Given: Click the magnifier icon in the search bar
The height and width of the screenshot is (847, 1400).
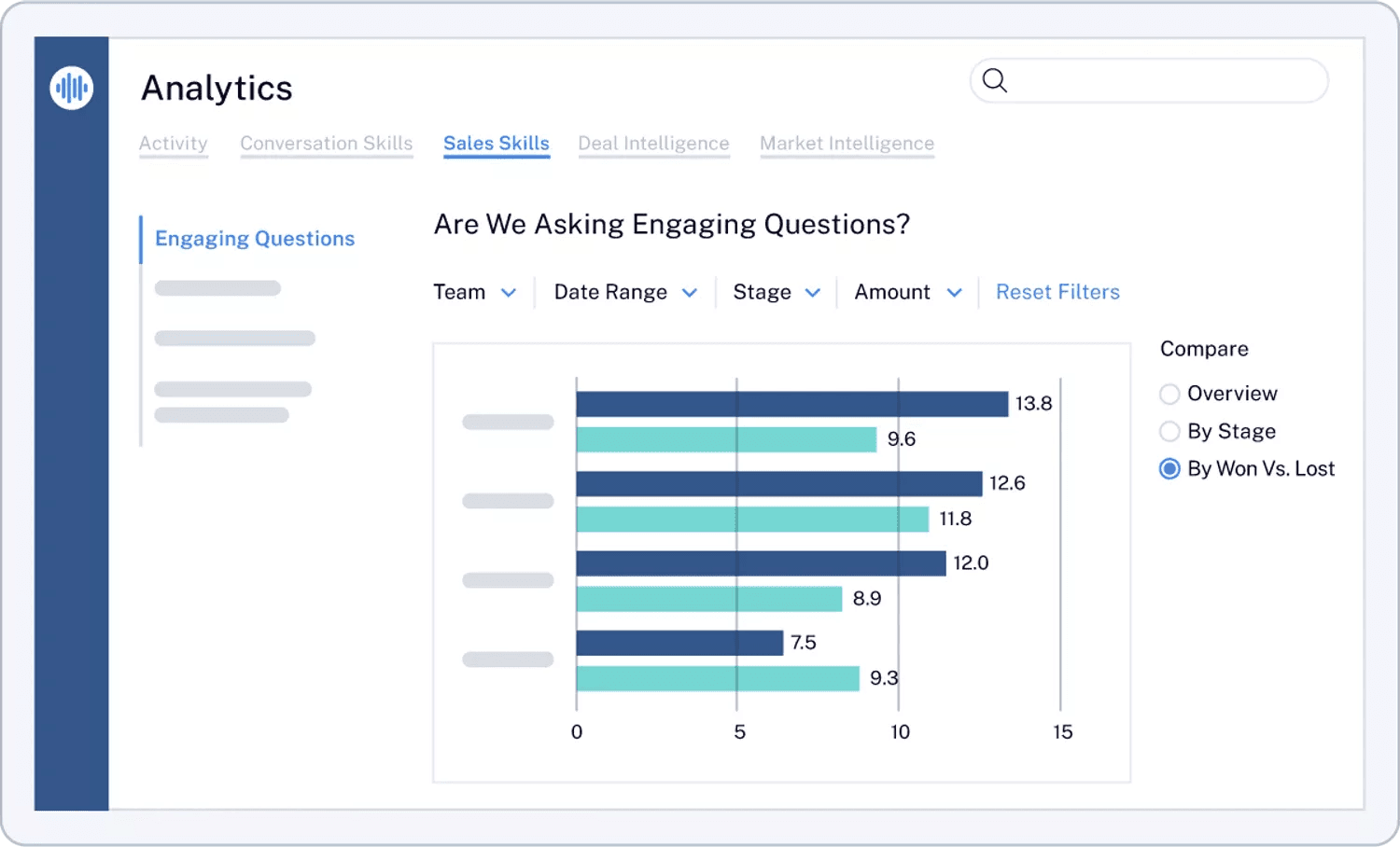Looking at the screenshot, I should (995, 81).
